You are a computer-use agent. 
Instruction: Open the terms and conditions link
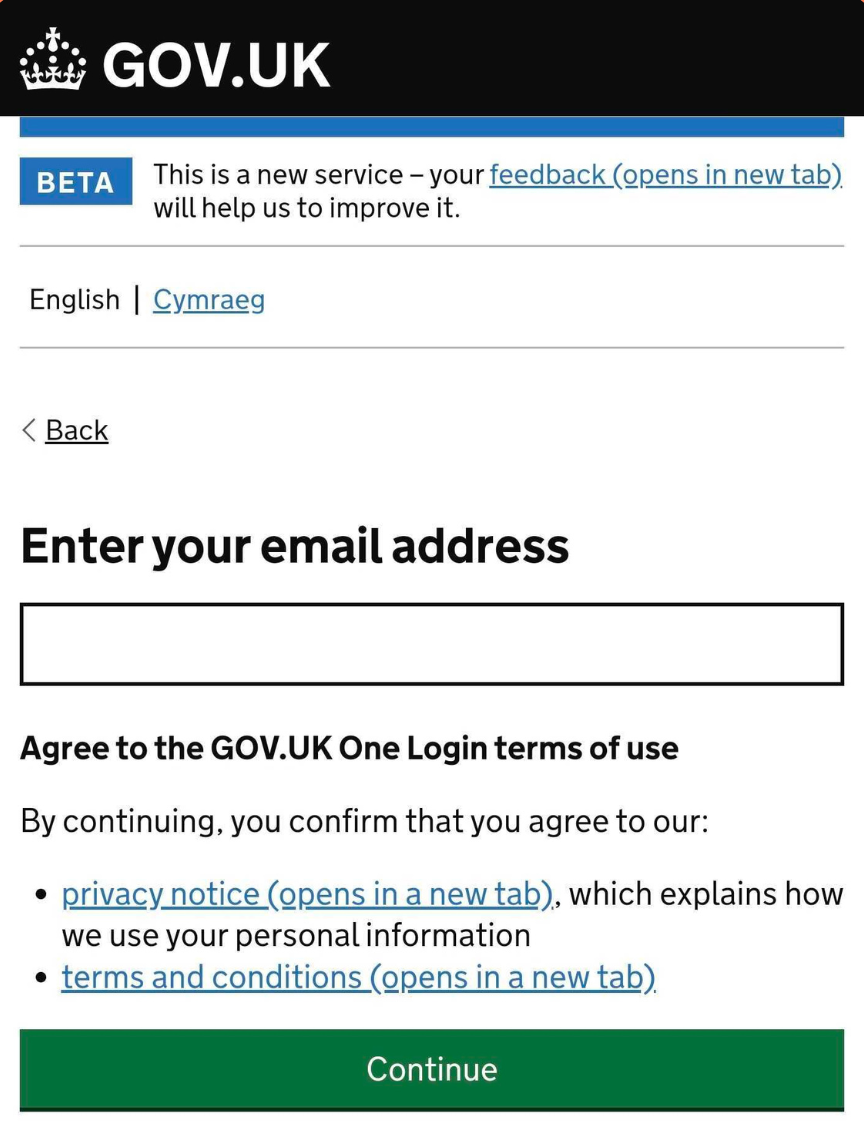click(x=358, y=977)
